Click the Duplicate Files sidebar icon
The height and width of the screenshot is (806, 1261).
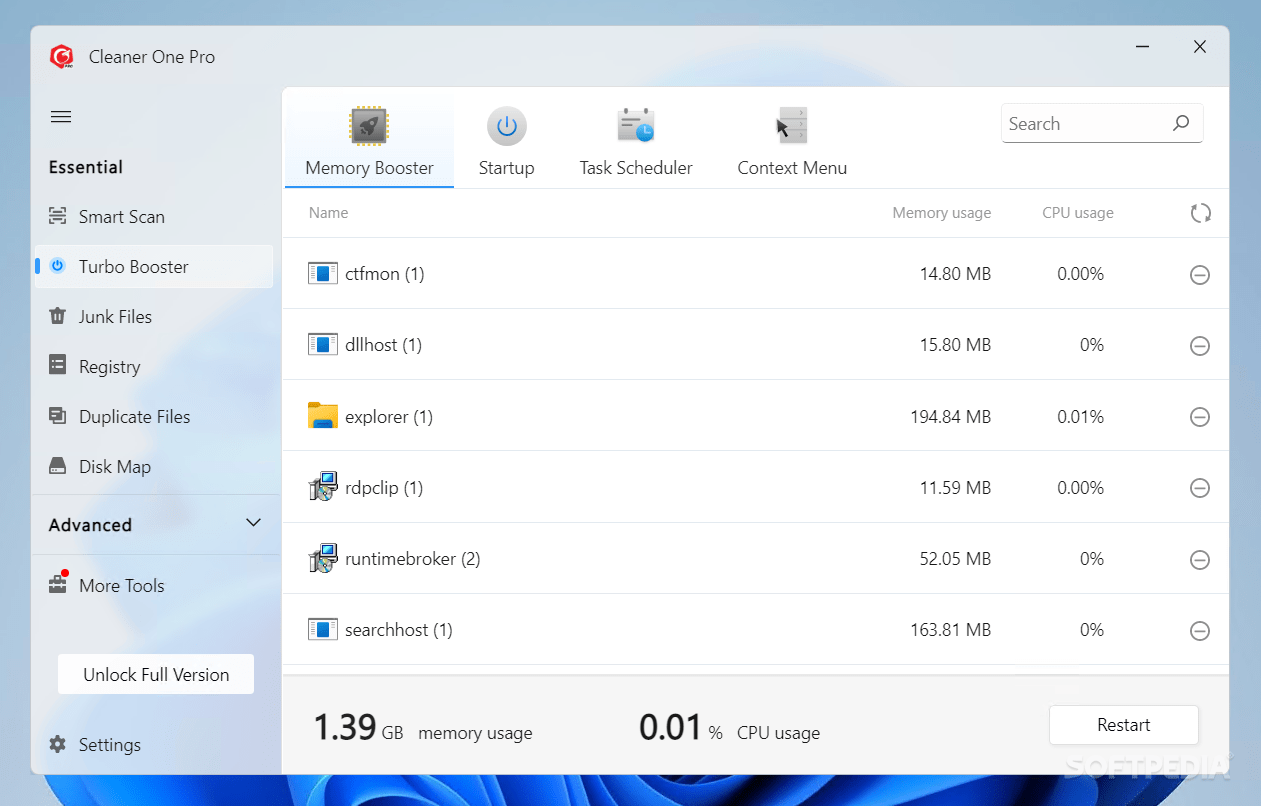58,416
